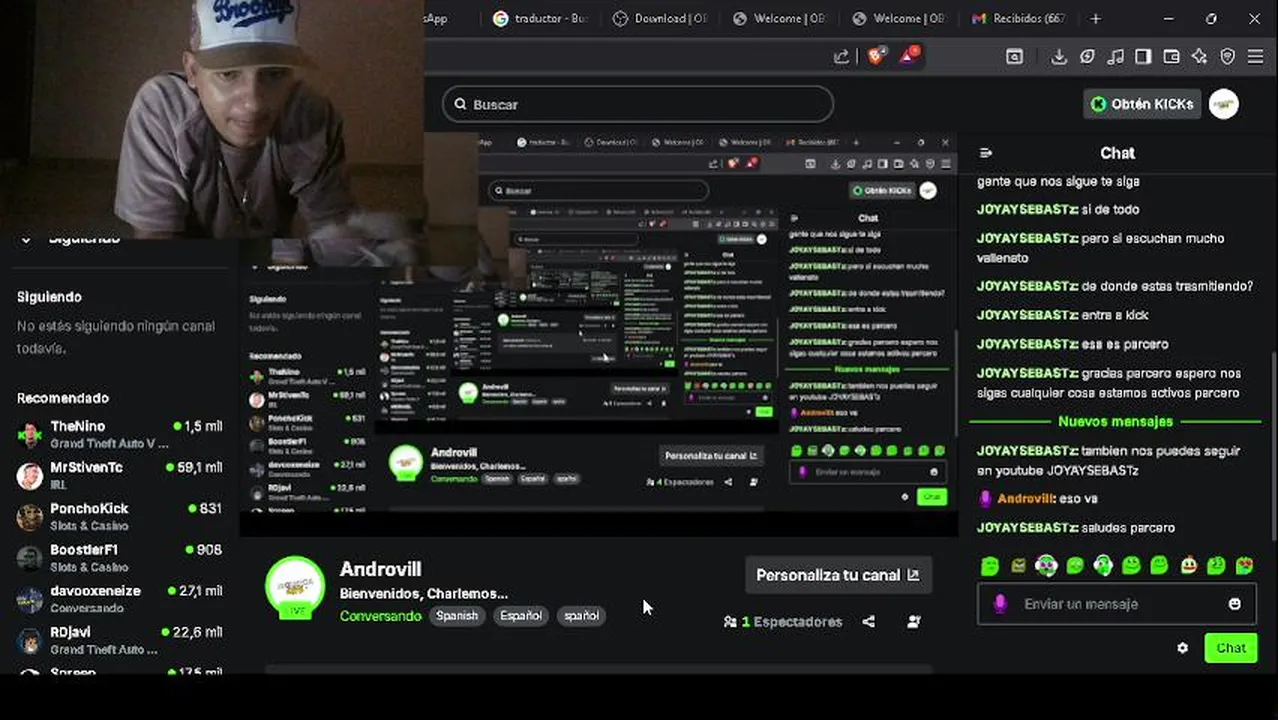Click the Buscar search field
1278x720 pixels.
pyautogui.click(x=637, y=104)
